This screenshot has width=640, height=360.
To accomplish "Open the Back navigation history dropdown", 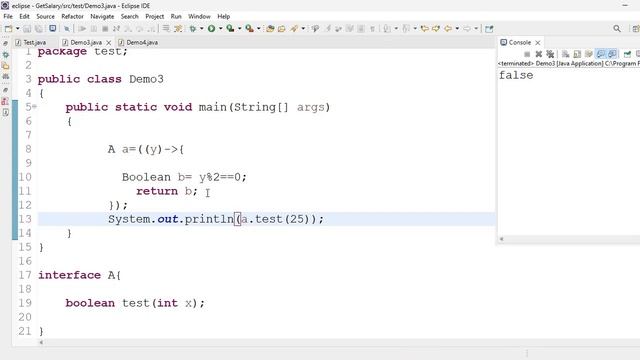I will pos(457,29).
